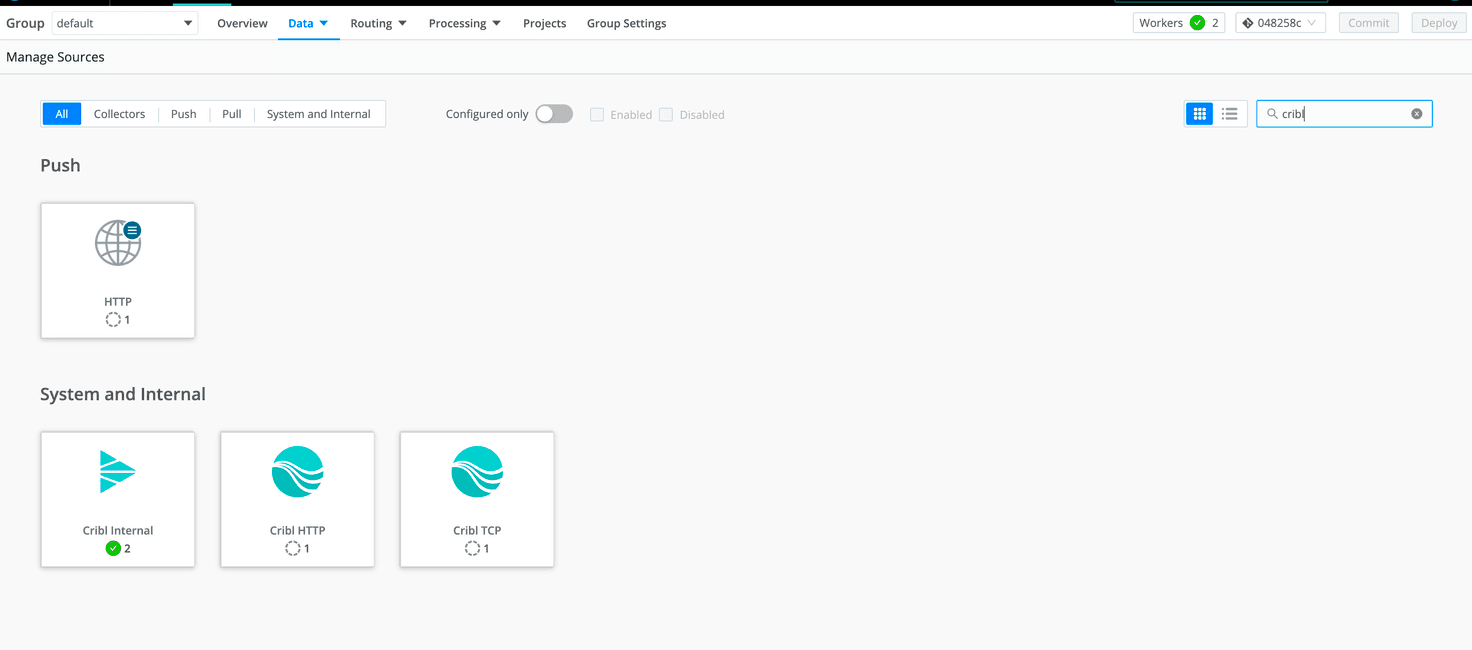
Task: Check the Enabled filter checkbox
Action: [597, 115]
